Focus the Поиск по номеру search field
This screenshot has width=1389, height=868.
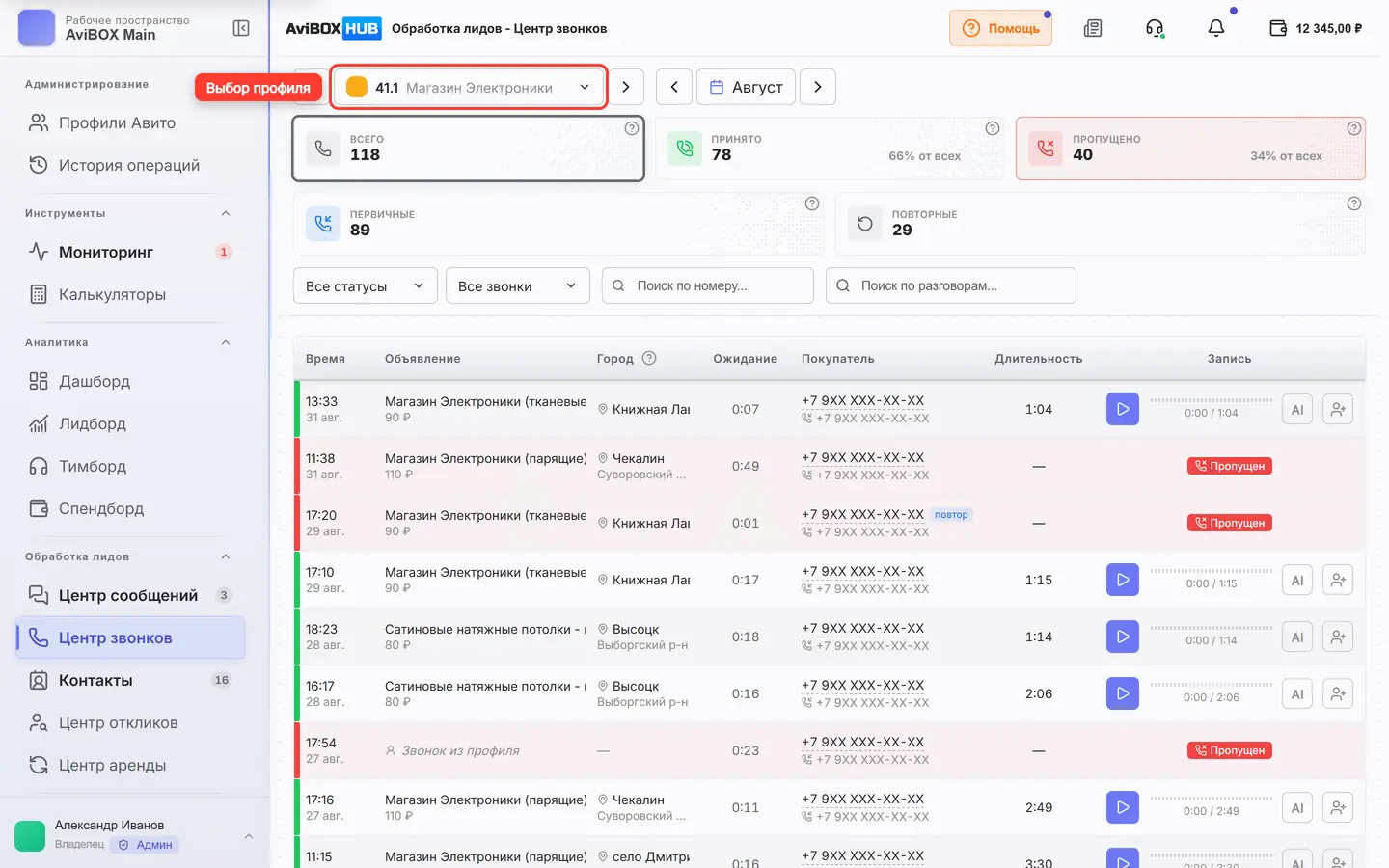pyautogui.click(x=708, y=285)
